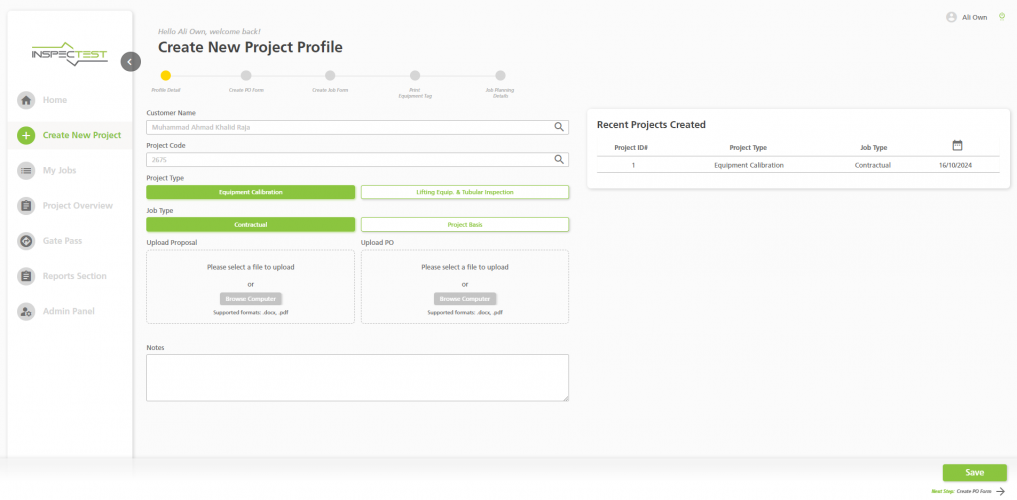1017x500 pixels.
Task: Choose Project Basis job type
Action: coord(465,224)
